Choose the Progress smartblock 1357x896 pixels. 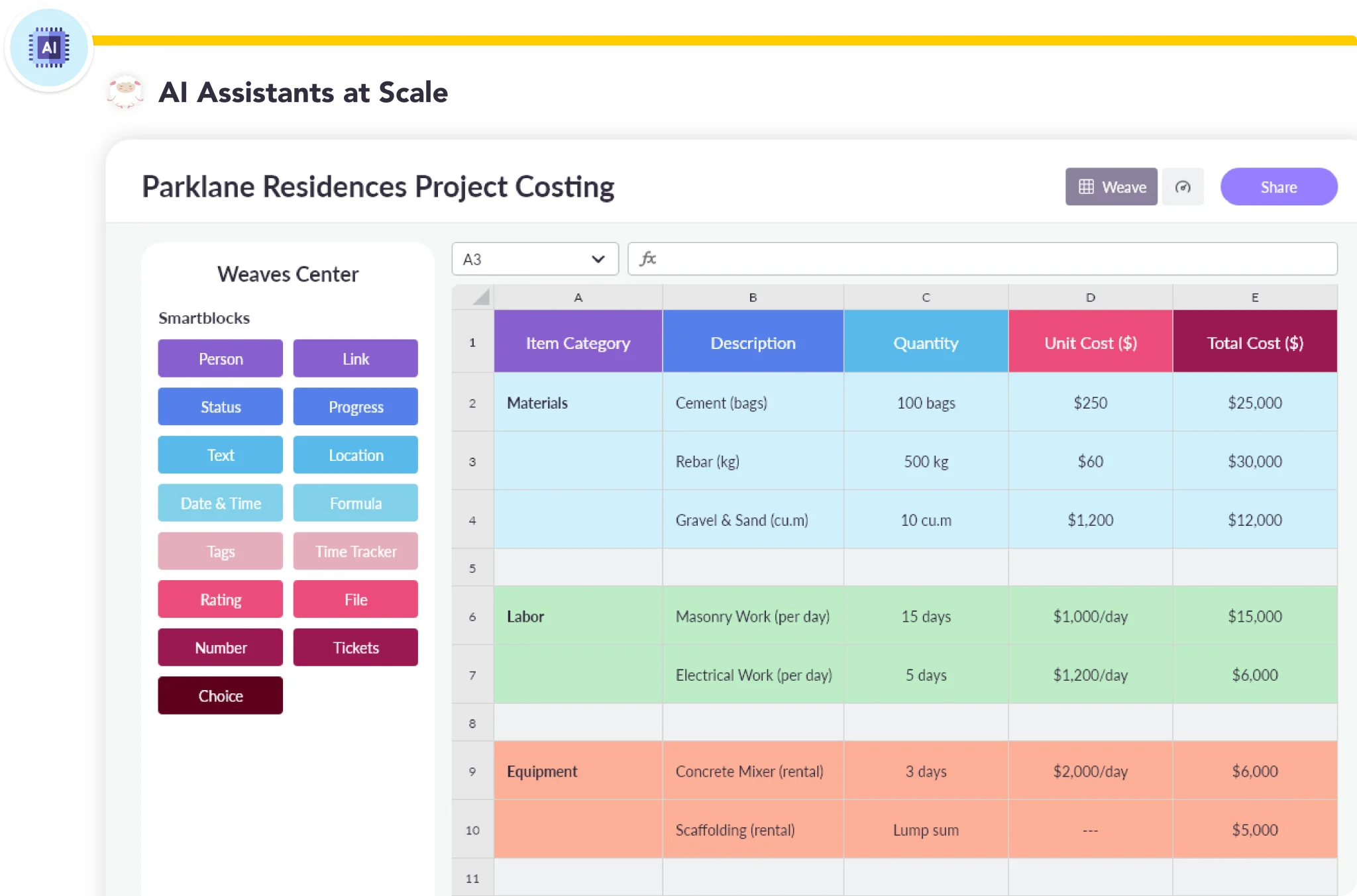356,407
